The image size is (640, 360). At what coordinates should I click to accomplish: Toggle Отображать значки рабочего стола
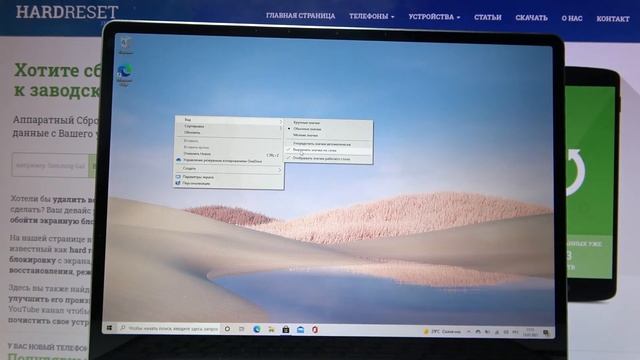[x=321, y=158]
